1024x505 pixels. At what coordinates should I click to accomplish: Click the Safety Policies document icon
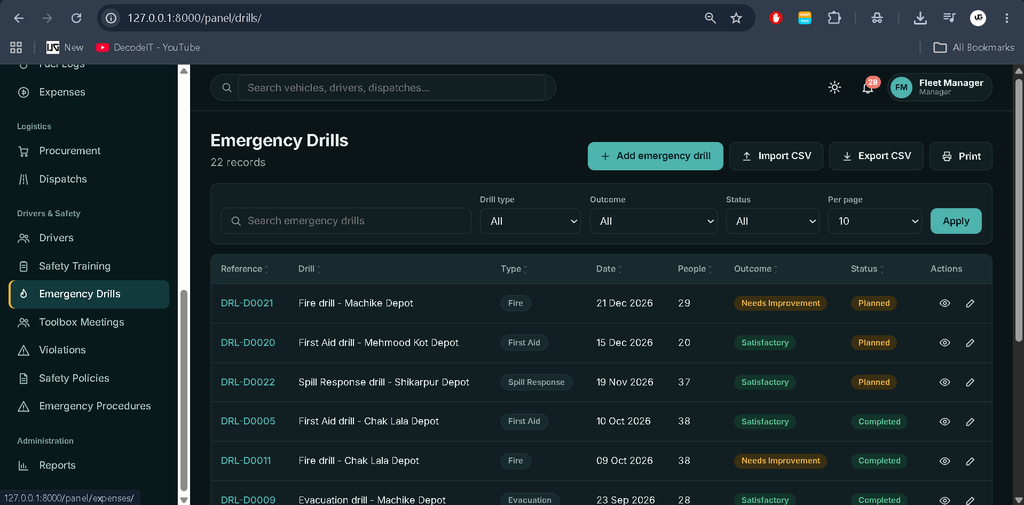tap(24, 378)
